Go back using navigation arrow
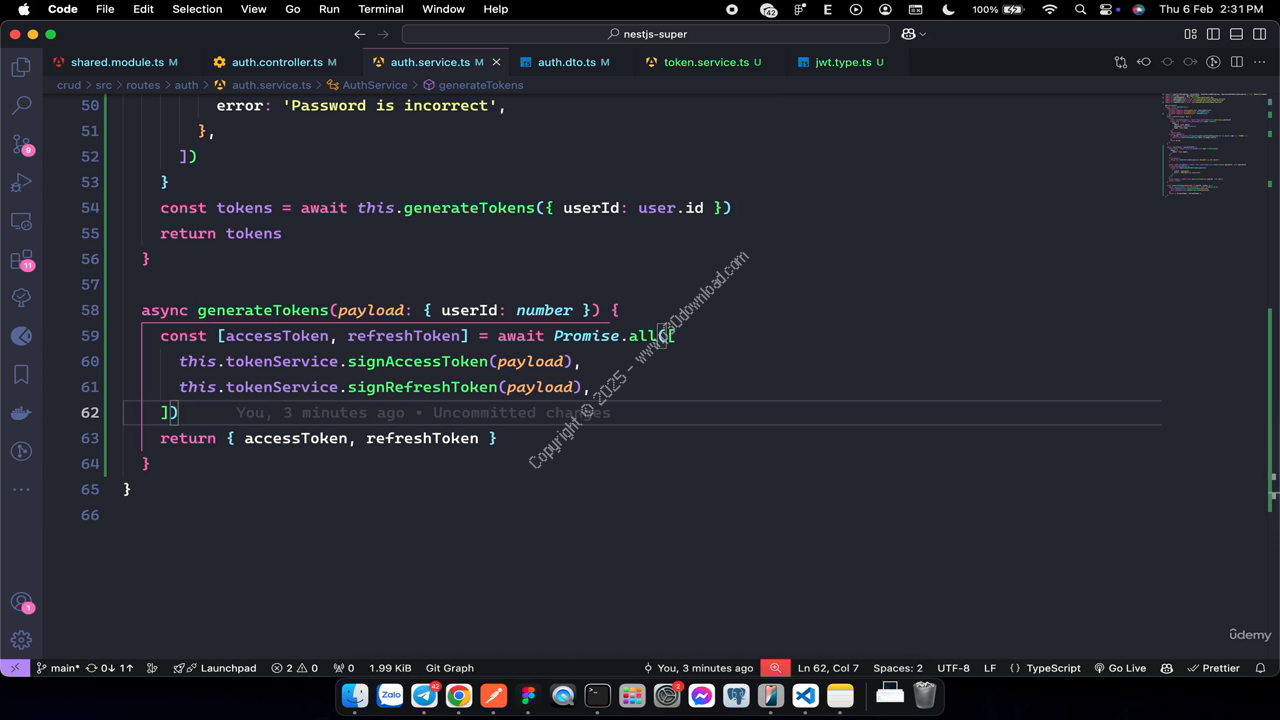The width and height of the screenshot is (1280, 720). [360, 34]
